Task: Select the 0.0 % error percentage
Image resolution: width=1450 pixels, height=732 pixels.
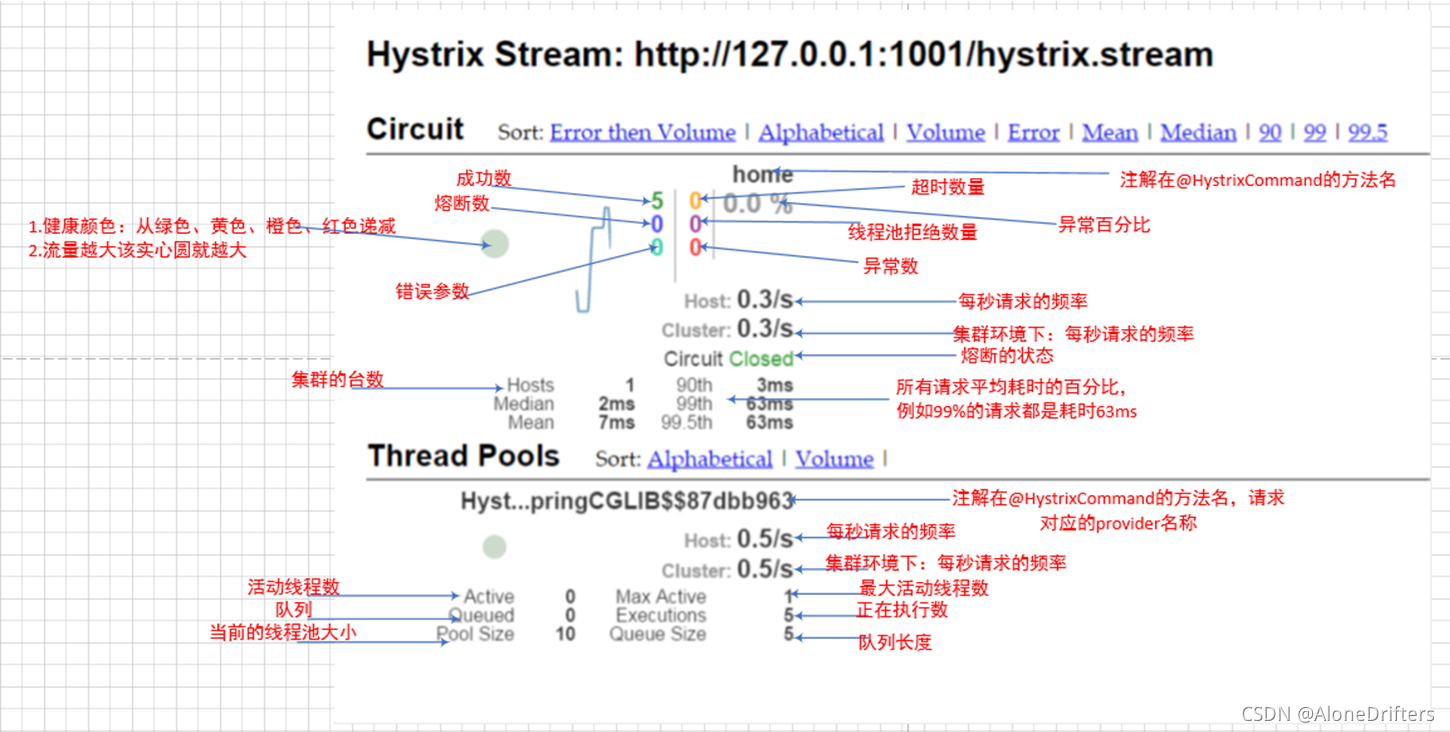Action: 758,204
